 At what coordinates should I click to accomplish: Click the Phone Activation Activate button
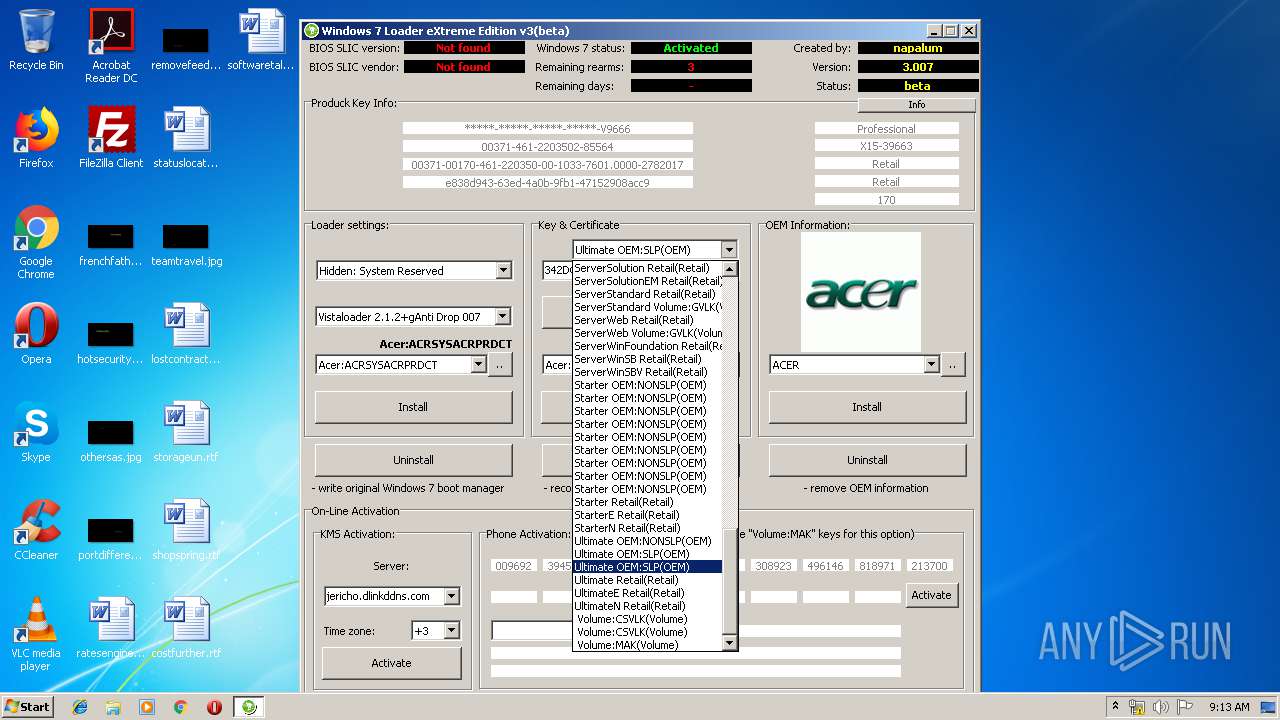pyautogui.click(x=931, y=595)
